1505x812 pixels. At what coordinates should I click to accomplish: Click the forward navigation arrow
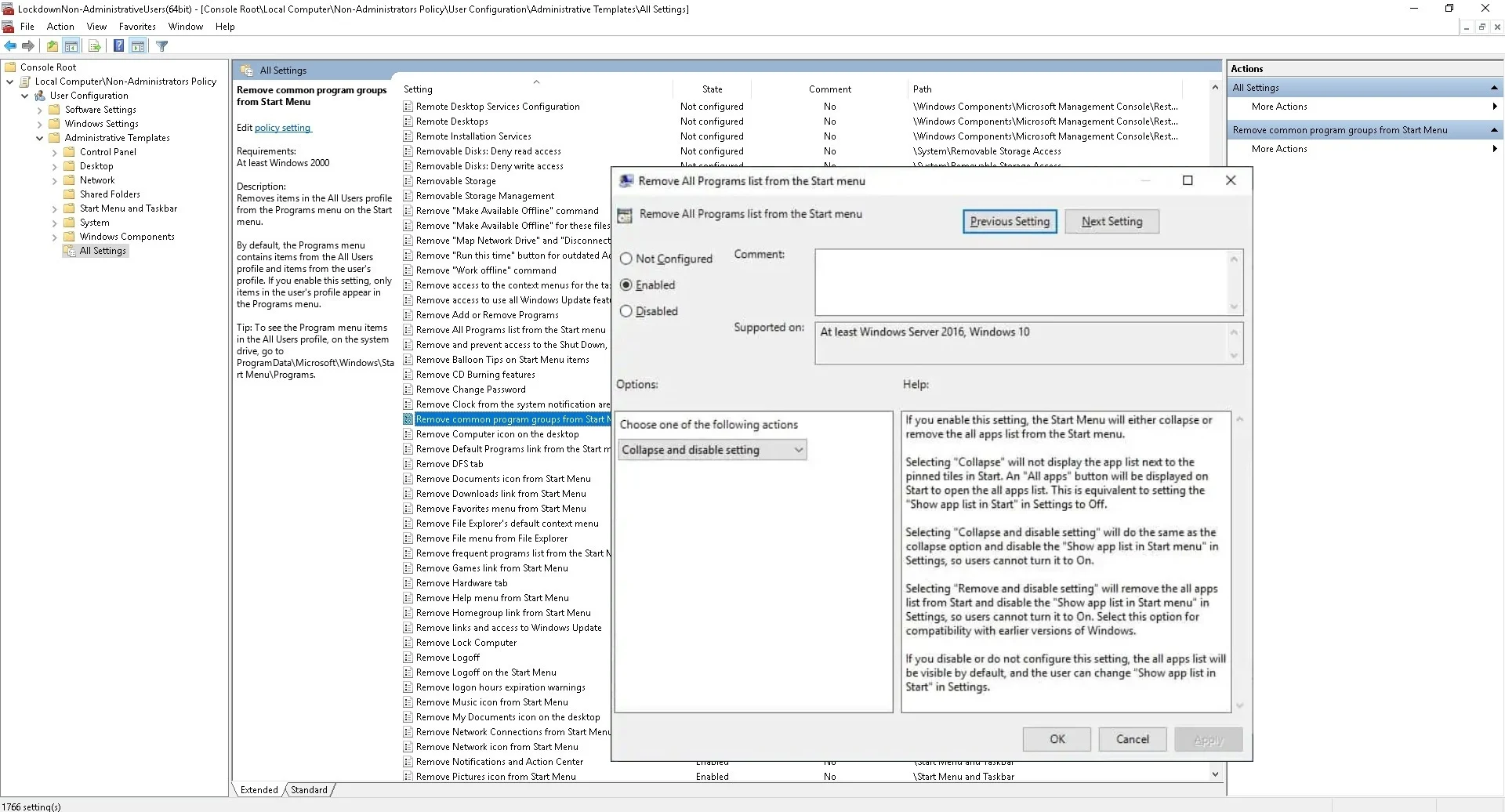point(28,45)
